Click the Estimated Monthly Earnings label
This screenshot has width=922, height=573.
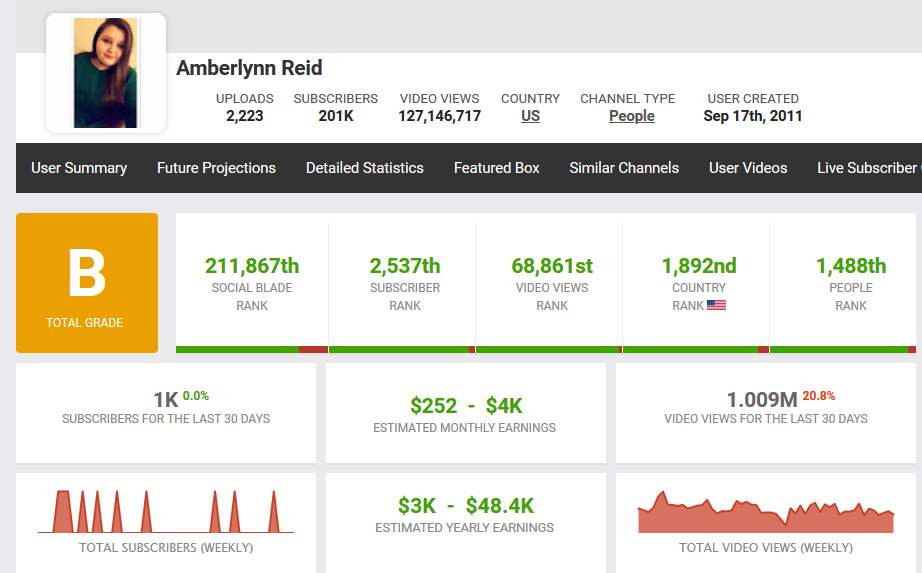coord(465,428)
